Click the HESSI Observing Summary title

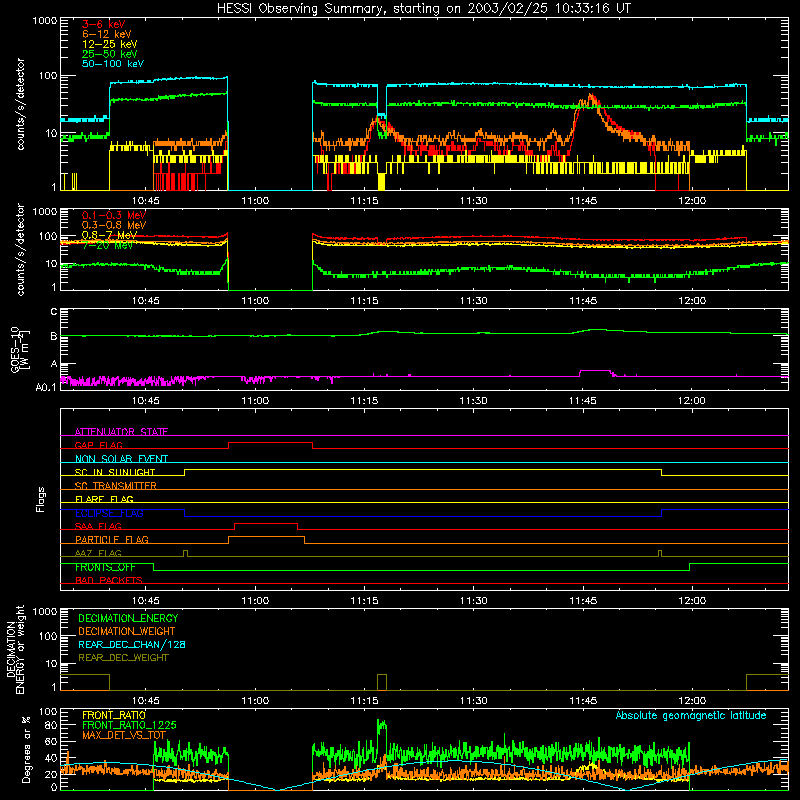[x=424, y=9]
